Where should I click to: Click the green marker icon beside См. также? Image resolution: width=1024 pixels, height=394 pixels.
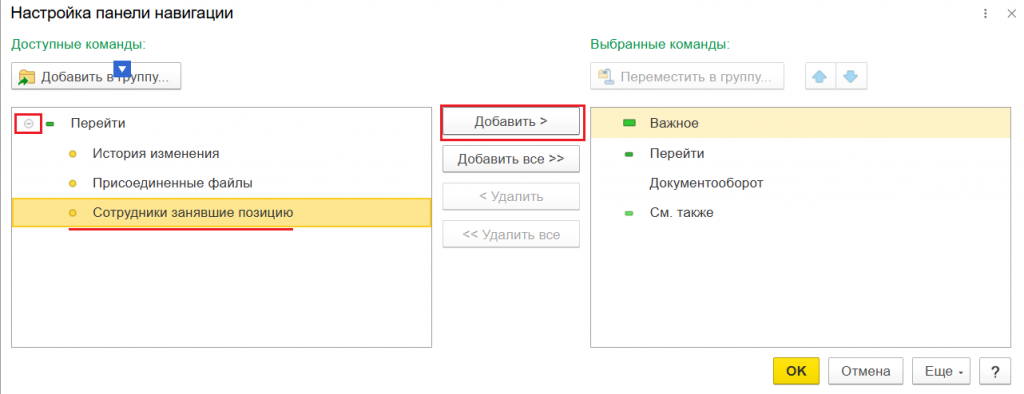pyautogui.click(x=629, y=214)
